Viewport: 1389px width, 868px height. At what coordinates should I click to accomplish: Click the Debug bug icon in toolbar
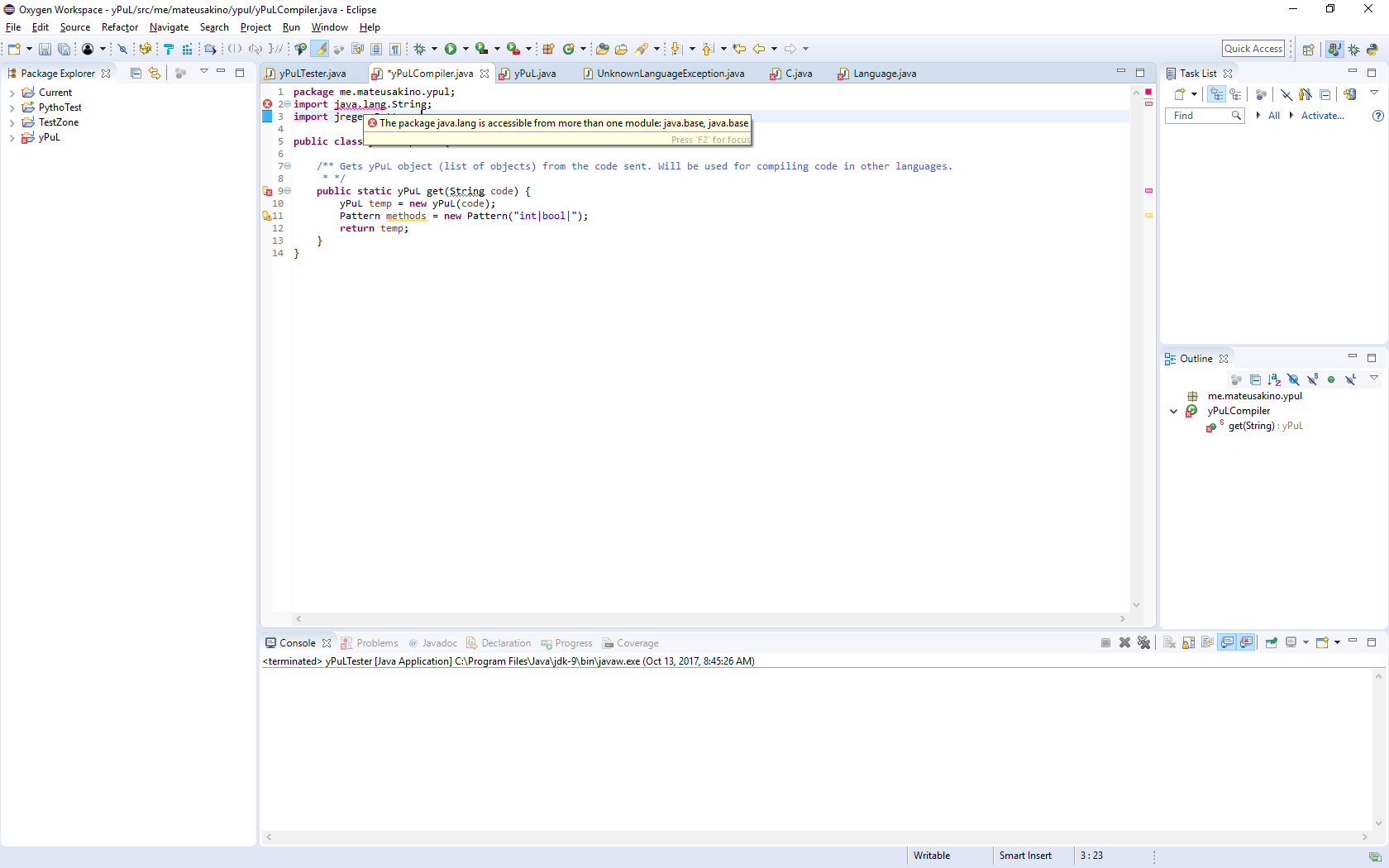[x=419, y=49]
